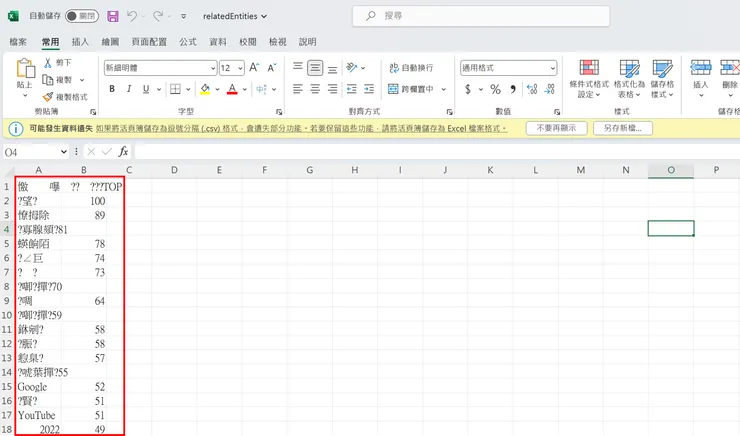Select column O header
This screenshot has height=436, width=740.
(x=671, y=170)
